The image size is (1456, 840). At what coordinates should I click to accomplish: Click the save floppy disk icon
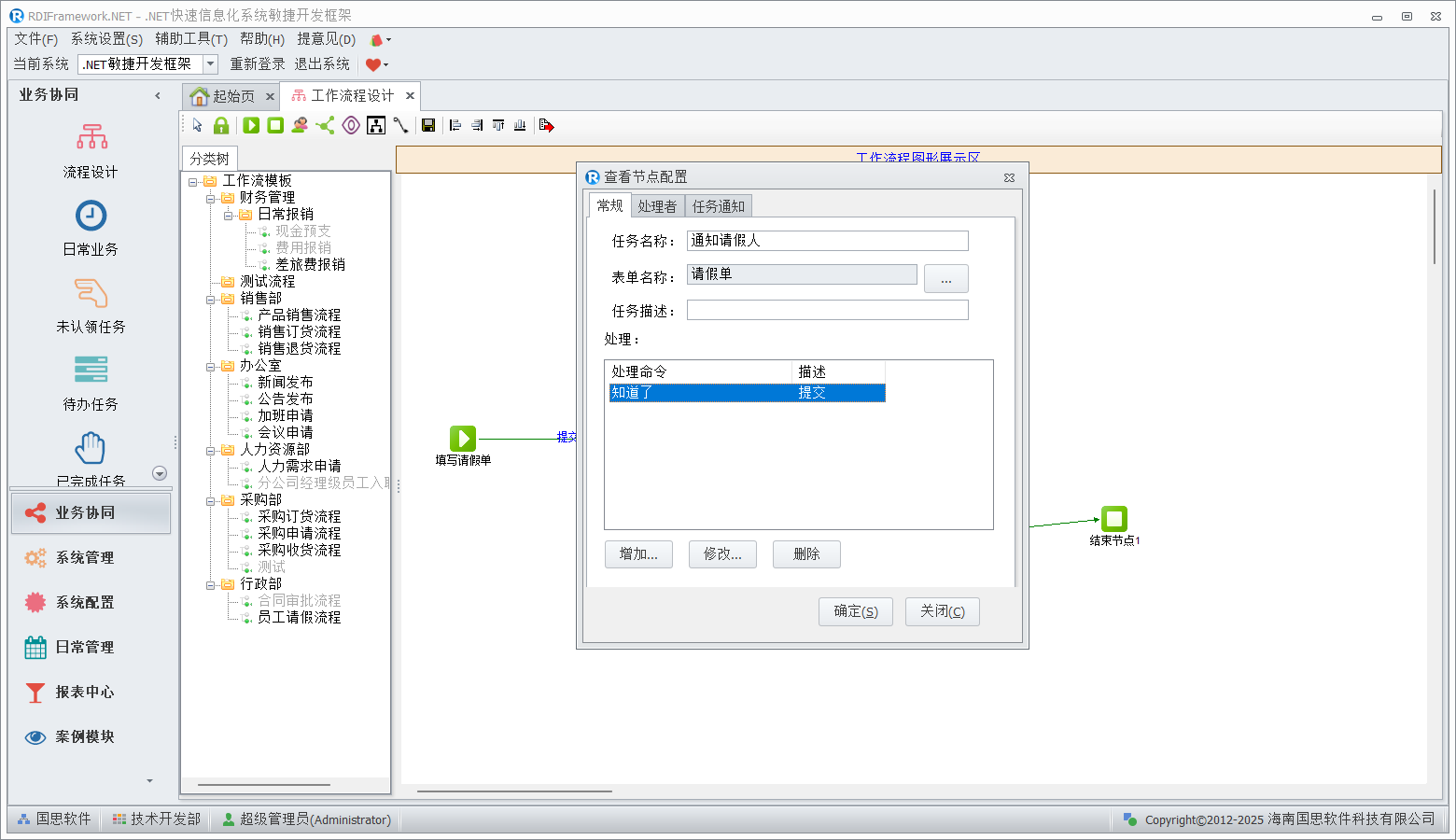point(428,125)
